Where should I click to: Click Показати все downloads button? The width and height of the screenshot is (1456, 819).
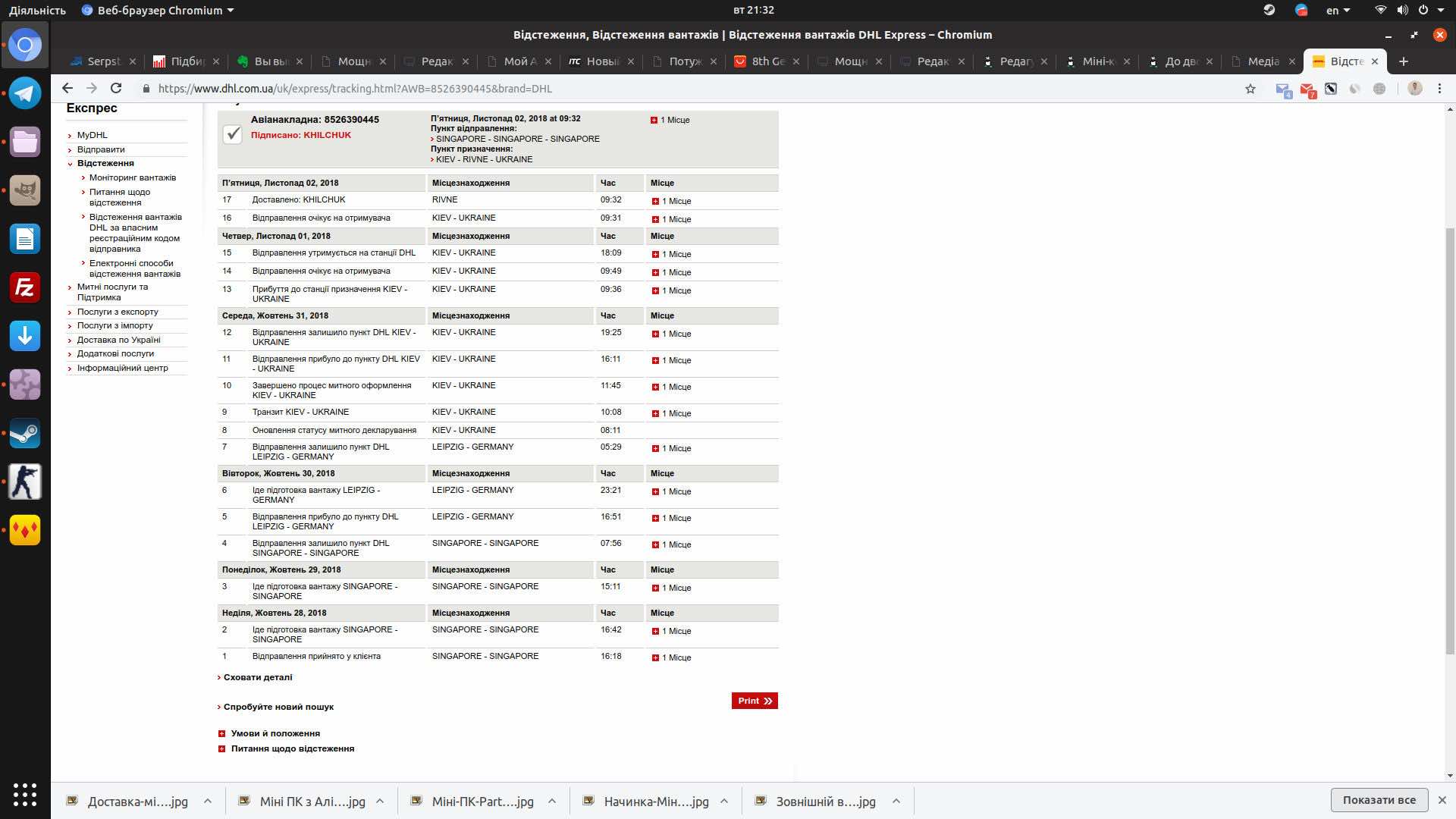pyautogui.click(x=1379, y=800)
